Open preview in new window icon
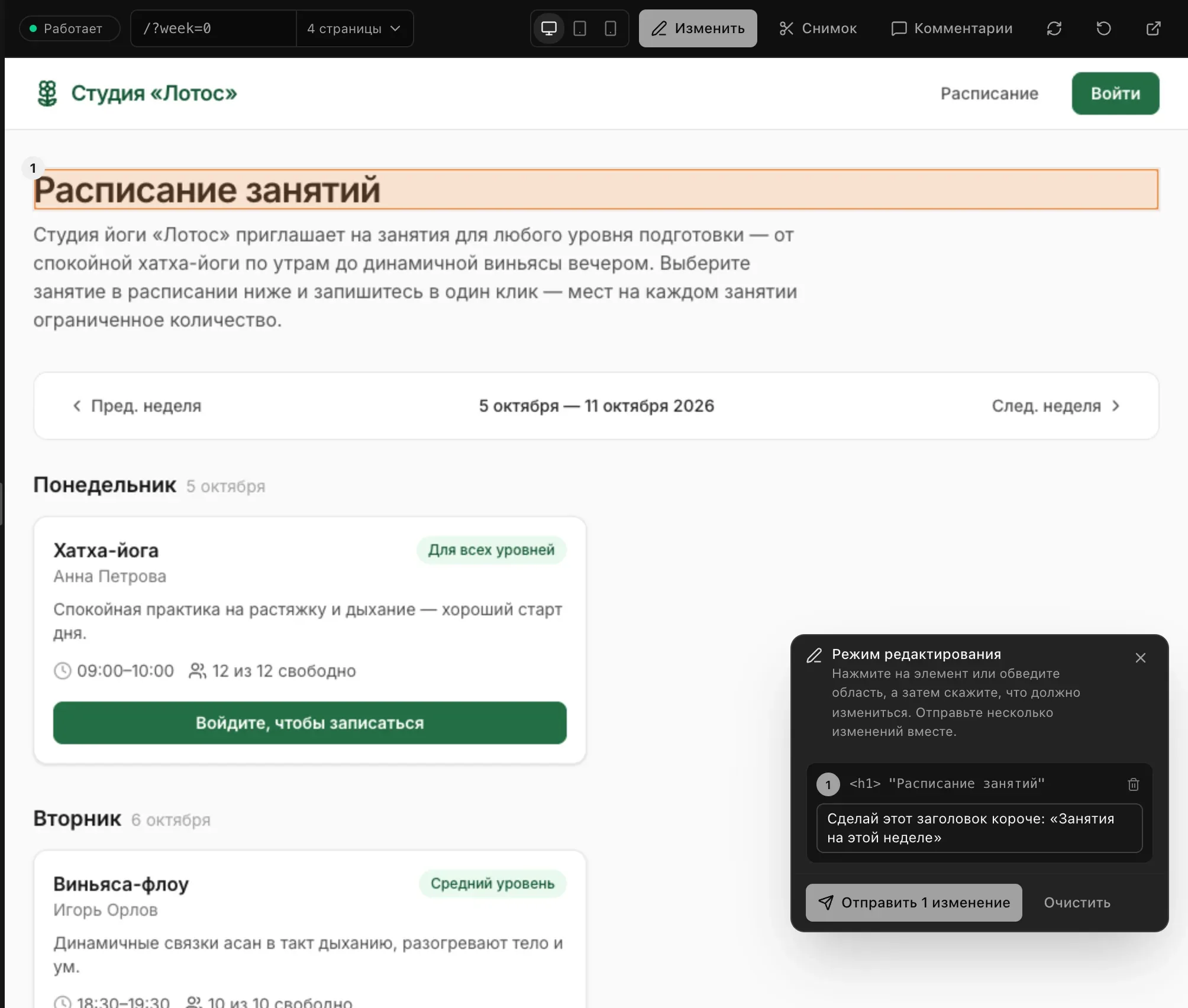This screenshot has height=1008, width=1188. click(x=1154, y=28)
